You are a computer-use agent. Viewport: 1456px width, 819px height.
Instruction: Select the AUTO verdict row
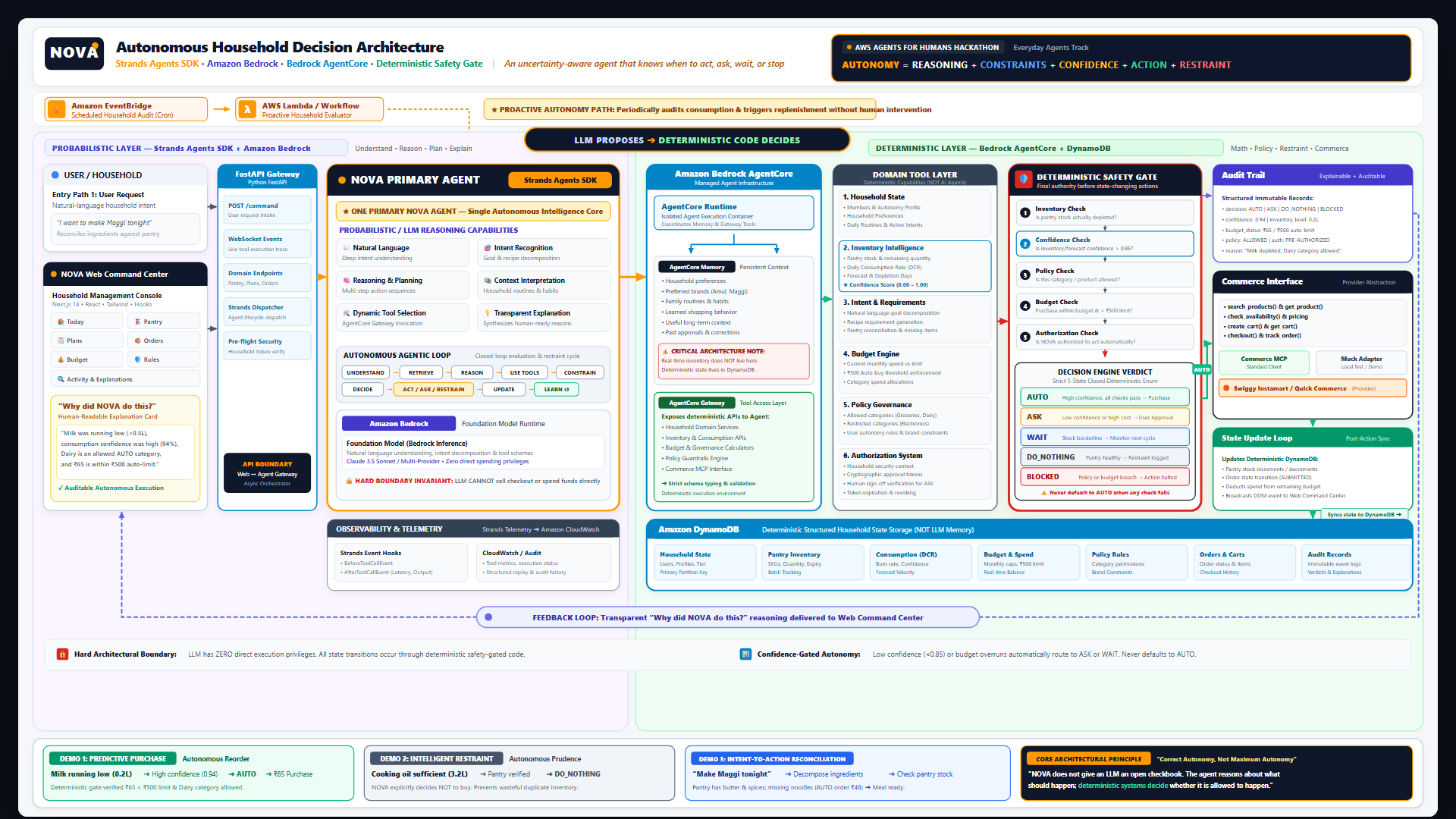(x=1104, y=397)
